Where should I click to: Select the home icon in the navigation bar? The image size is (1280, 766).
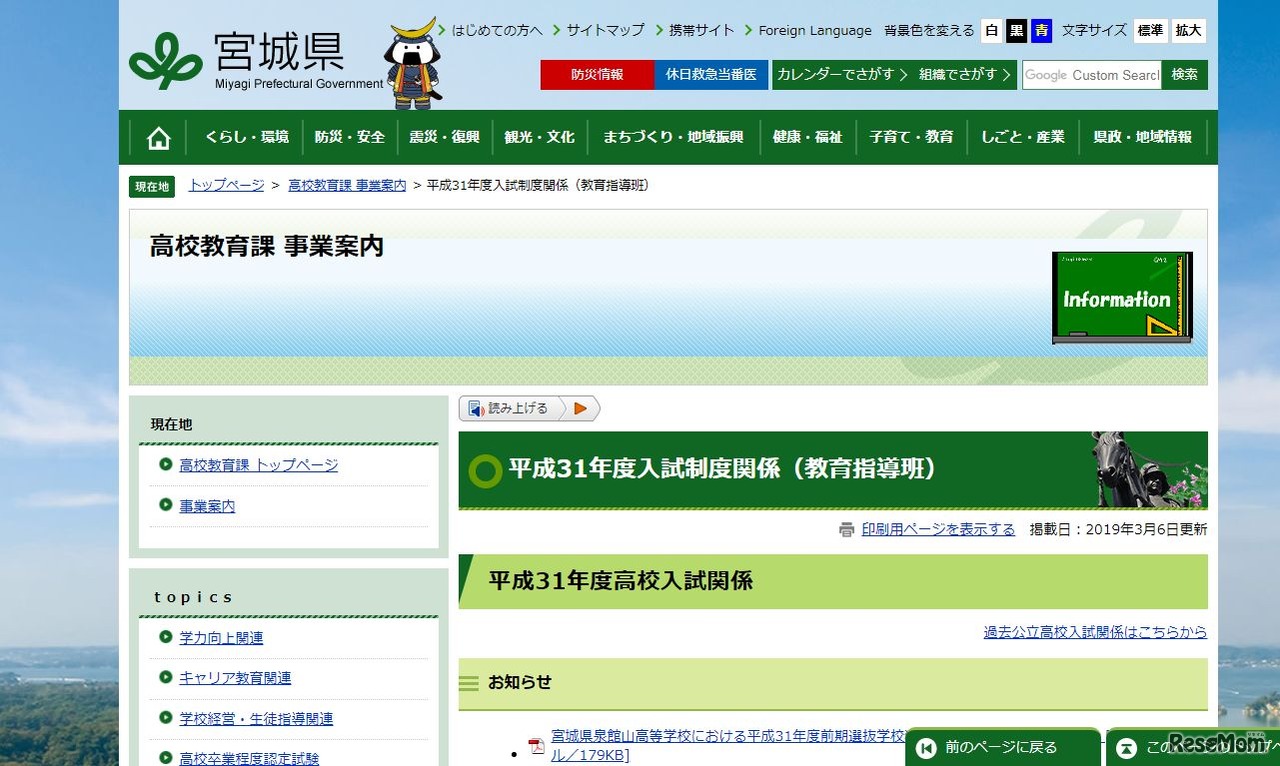point(158,137)
